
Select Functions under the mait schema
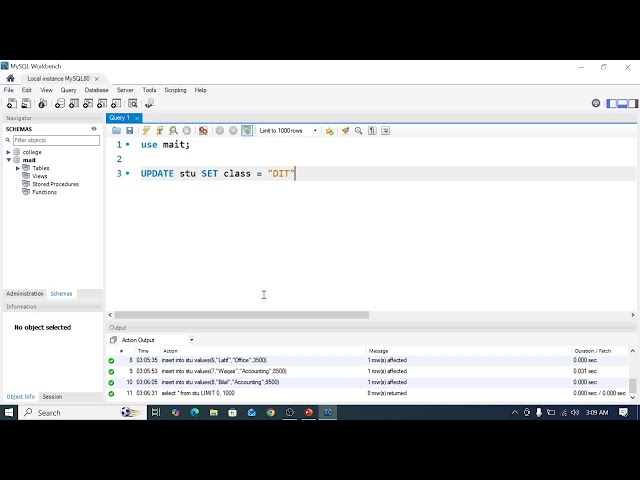tap(44, 192)
